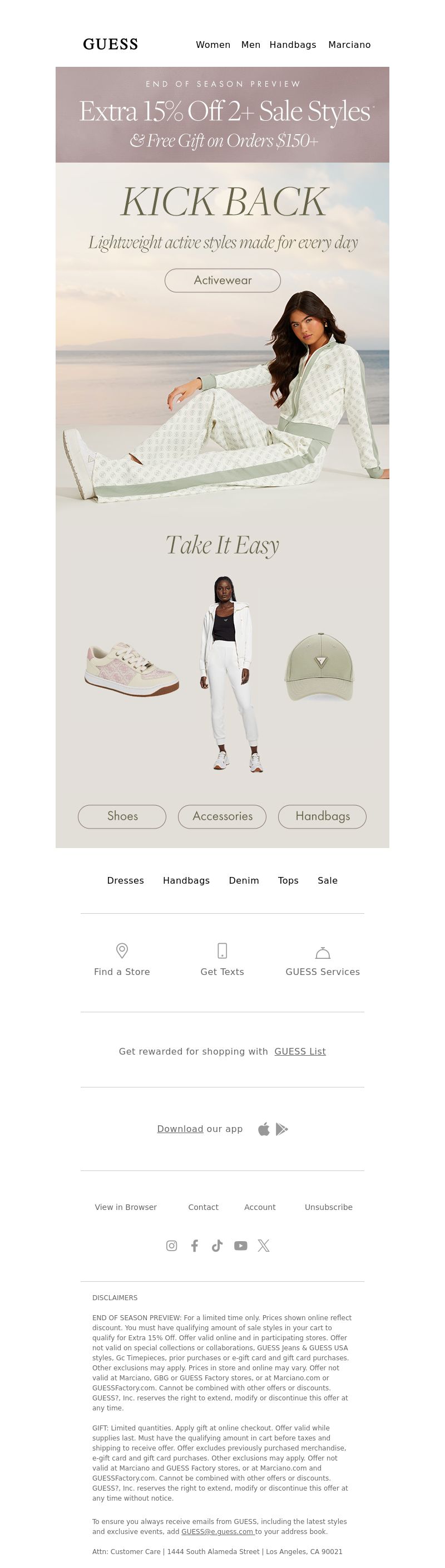Screen dimensions: 445x1568
Task: Click the pink sneaker product image
Action: [x=131, y=669]
